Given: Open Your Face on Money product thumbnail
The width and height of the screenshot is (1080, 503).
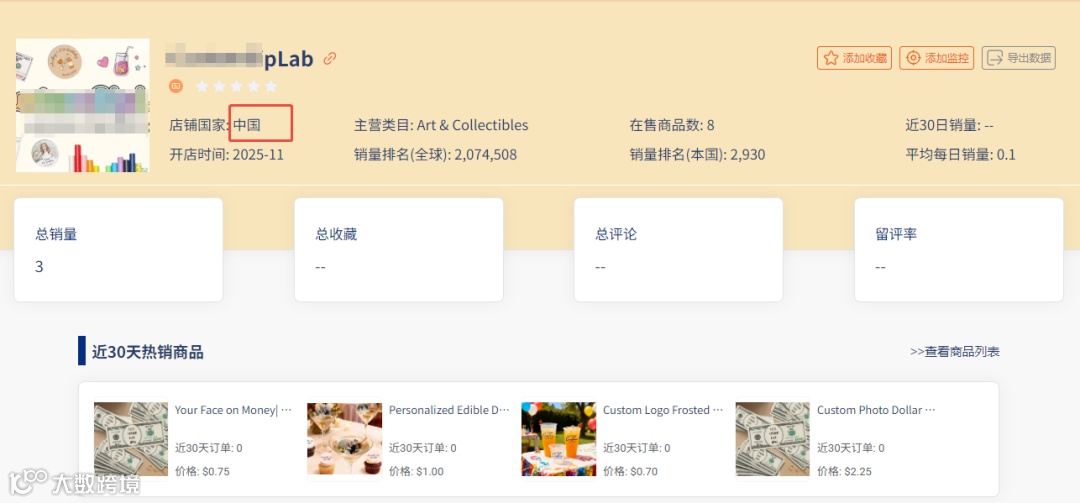Looking at the screenshot, I should coord(131,439).
